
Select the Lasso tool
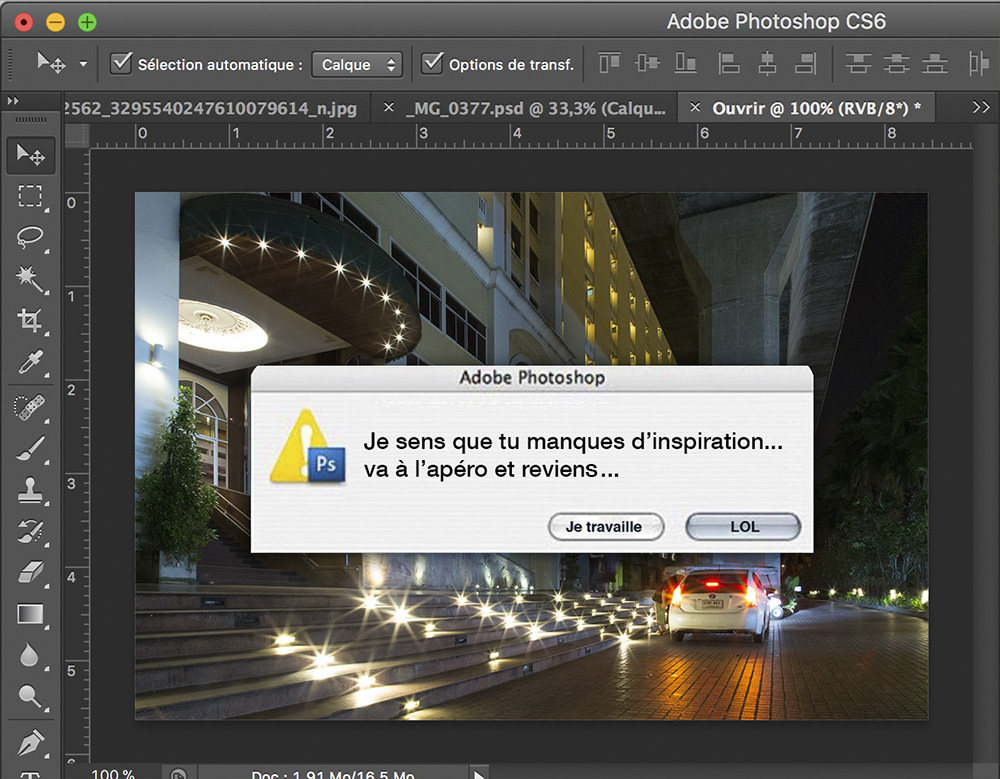[x=30, y=237]
